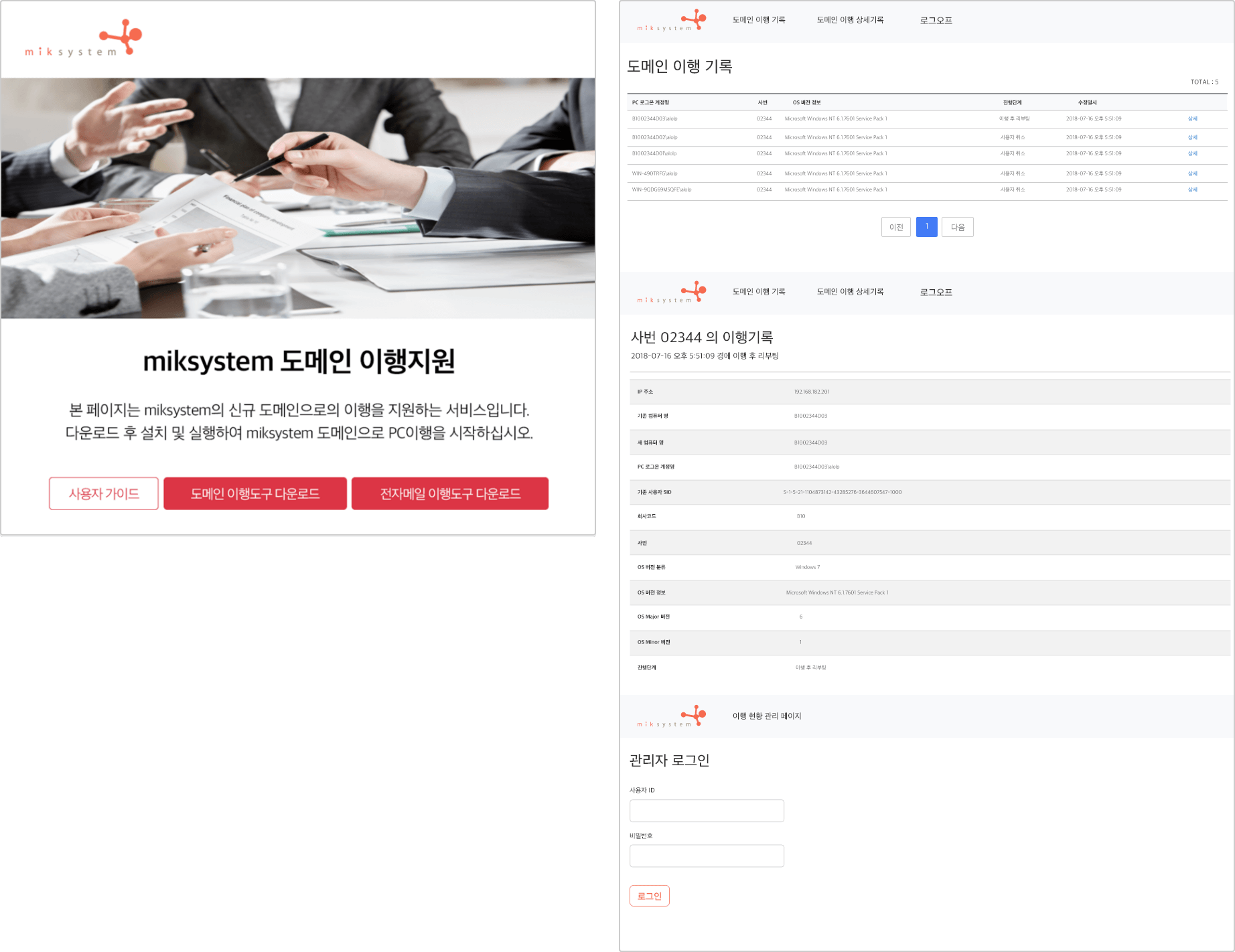Click WIN-9QDG69MSQFE\alolp cell in the list

(x=662, y=190)
